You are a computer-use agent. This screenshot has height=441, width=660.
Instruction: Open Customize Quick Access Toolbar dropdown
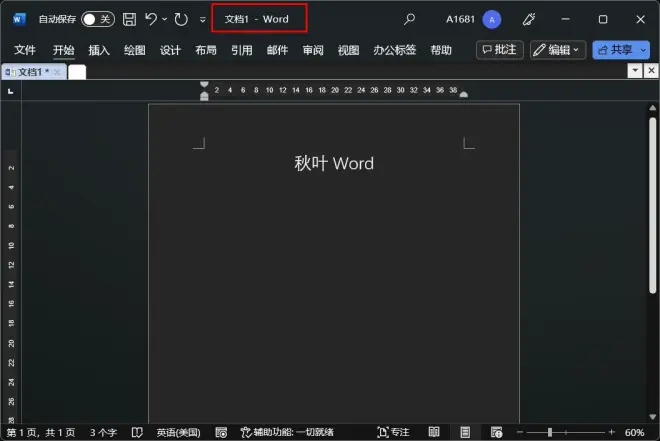(202, 19)
